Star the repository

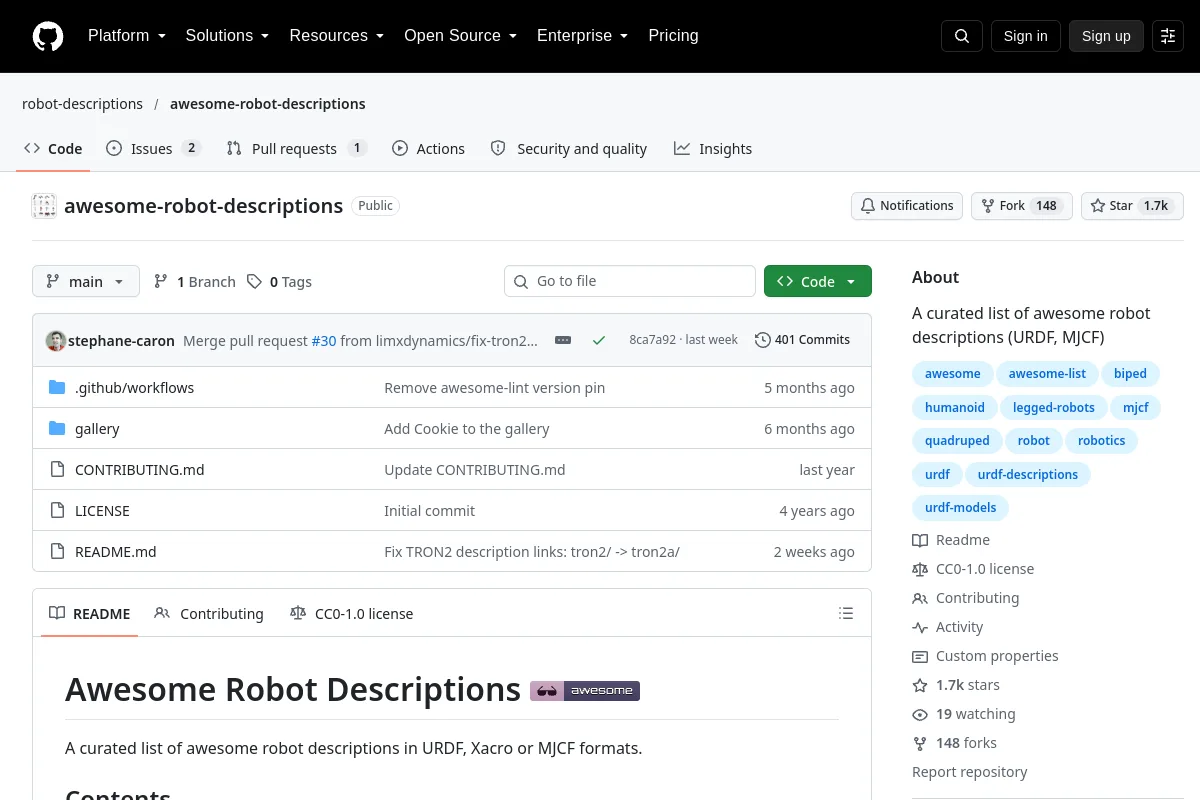[1132, 206]
